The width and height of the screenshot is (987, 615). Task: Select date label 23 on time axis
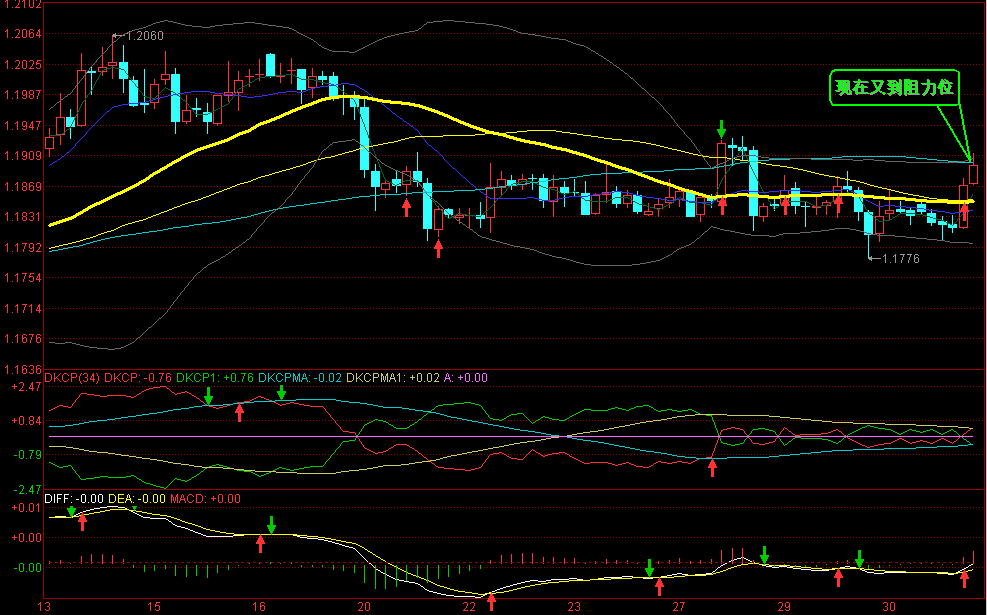(x=573, y=607)
